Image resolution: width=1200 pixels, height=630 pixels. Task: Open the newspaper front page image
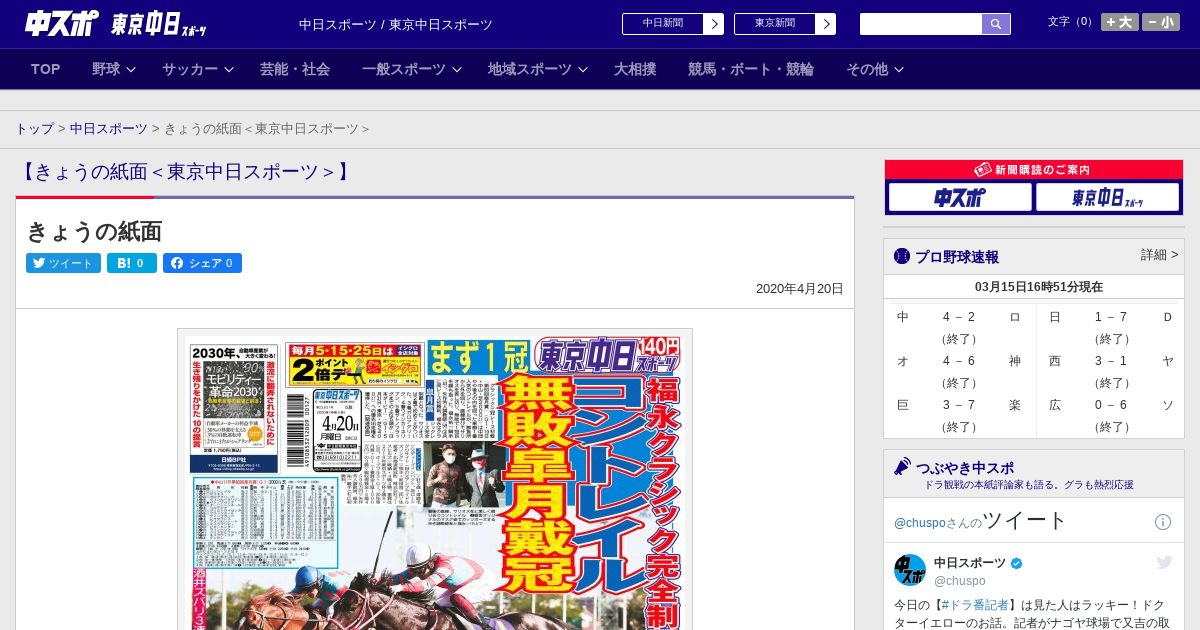pyautogui.click(x=435, y=480)
